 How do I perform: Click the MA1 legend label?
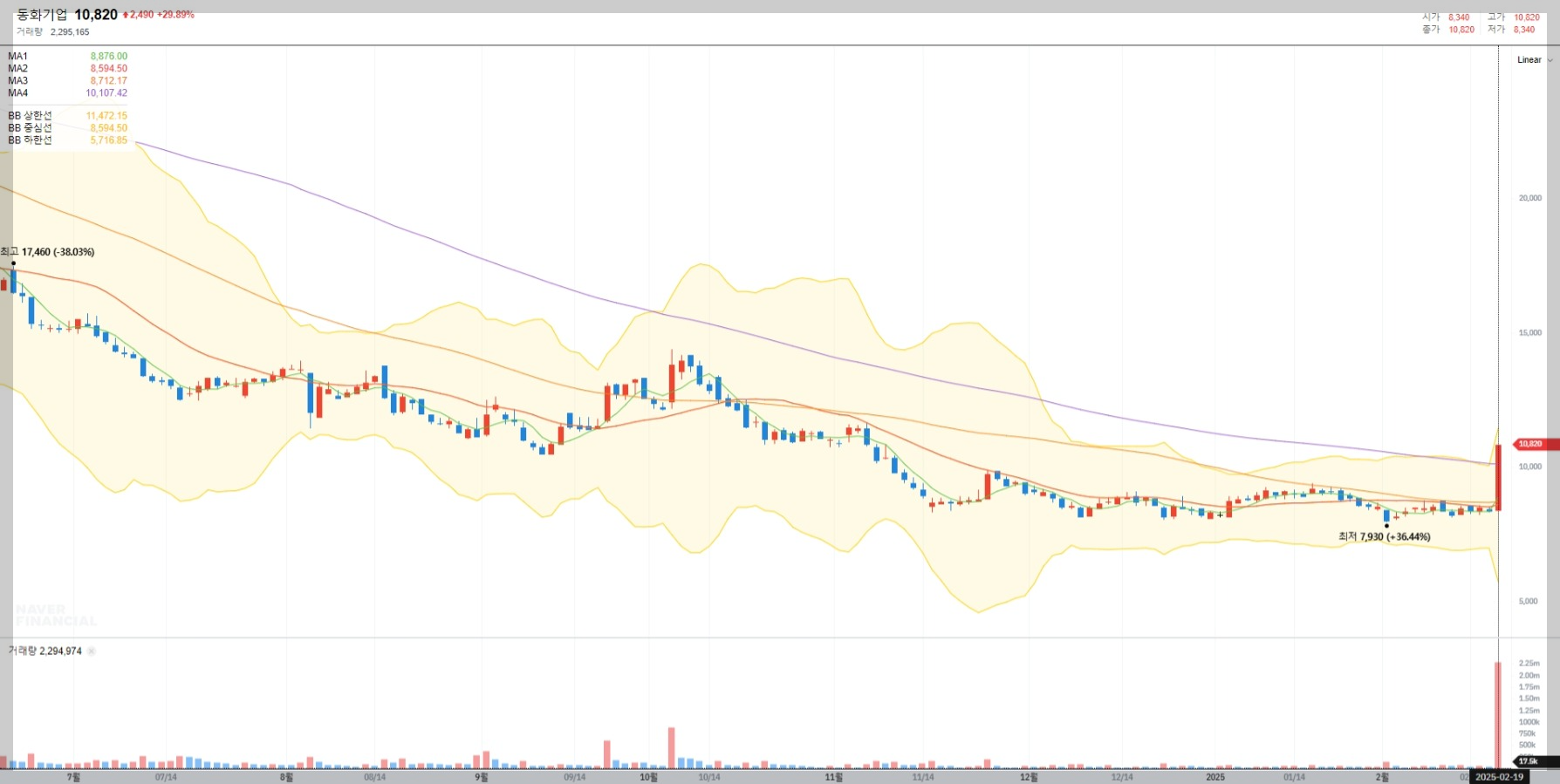pyautogui.click(x=18, y=57)
